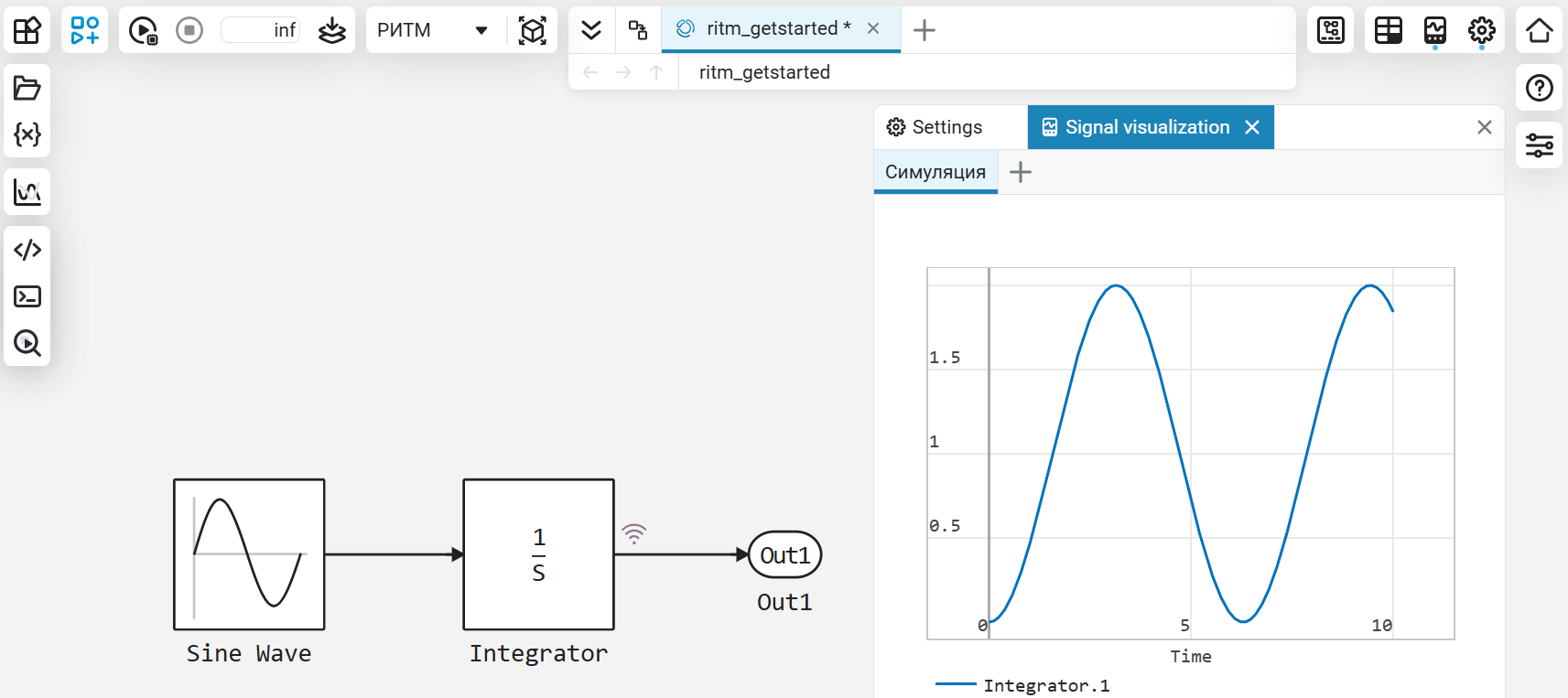Open the sliders adjustment panel icon
Viewport: 1568px width, 698px height.
[1540, 145]
